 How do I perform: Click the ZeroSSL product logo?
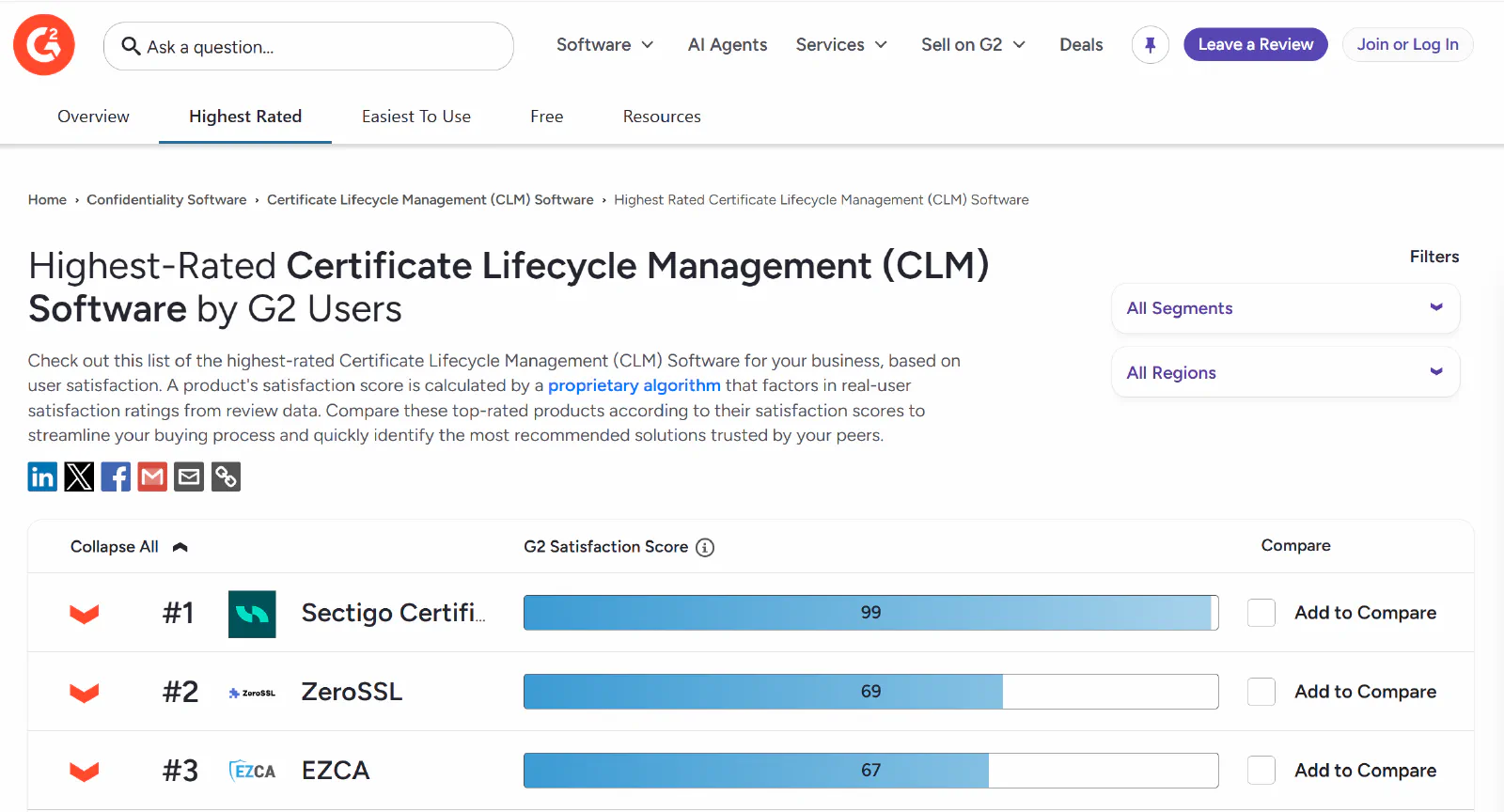252,693
